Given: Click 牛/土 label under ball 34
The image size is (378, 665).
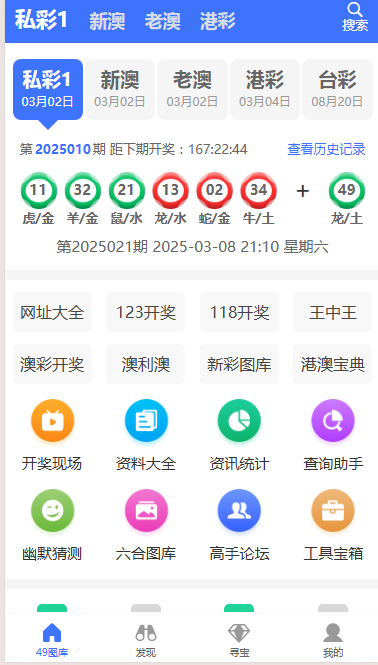Looking at the screenshot, I should click(x=258, y=218).
